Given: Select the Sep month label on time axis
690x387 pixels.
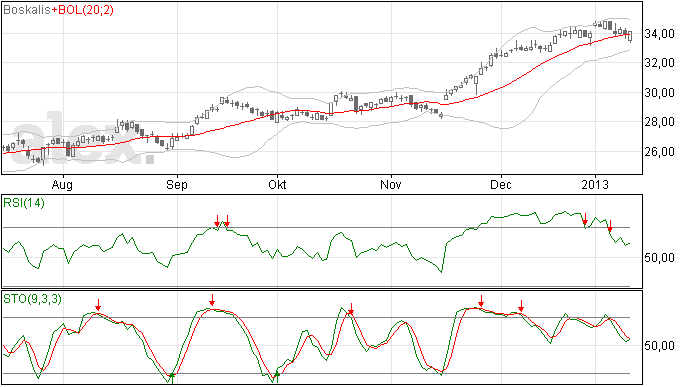Looking at the screenshot, I should click(177, 185).
